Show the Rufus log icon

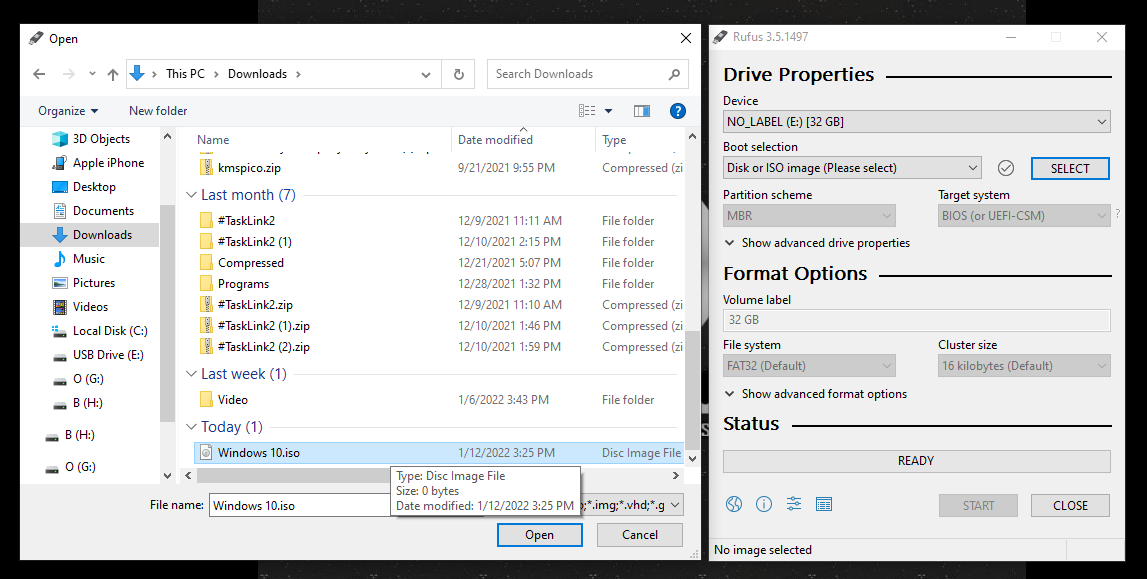tap(824, 505)
